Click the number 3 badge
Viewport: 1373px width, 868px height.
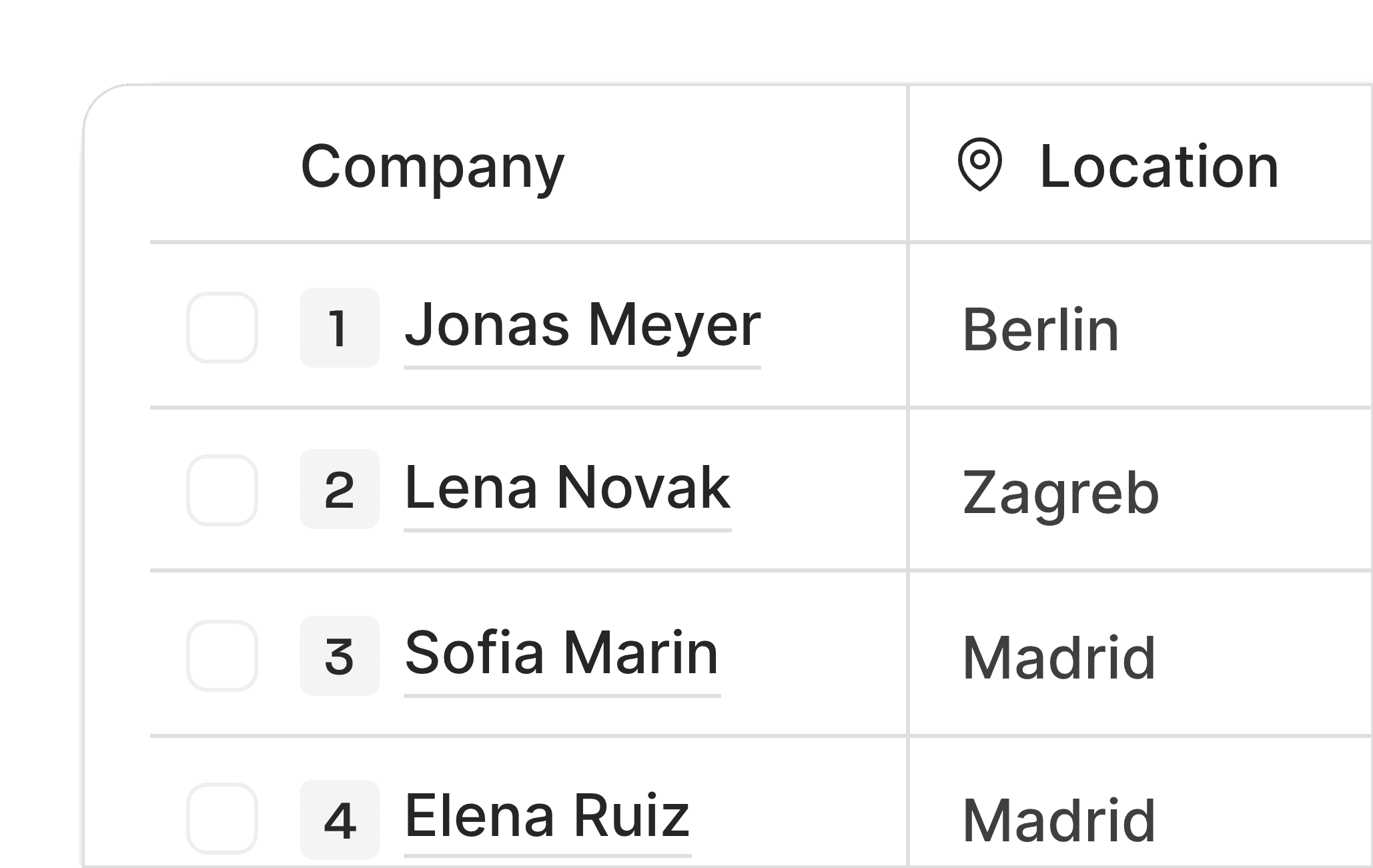click(x=340, y=656)
